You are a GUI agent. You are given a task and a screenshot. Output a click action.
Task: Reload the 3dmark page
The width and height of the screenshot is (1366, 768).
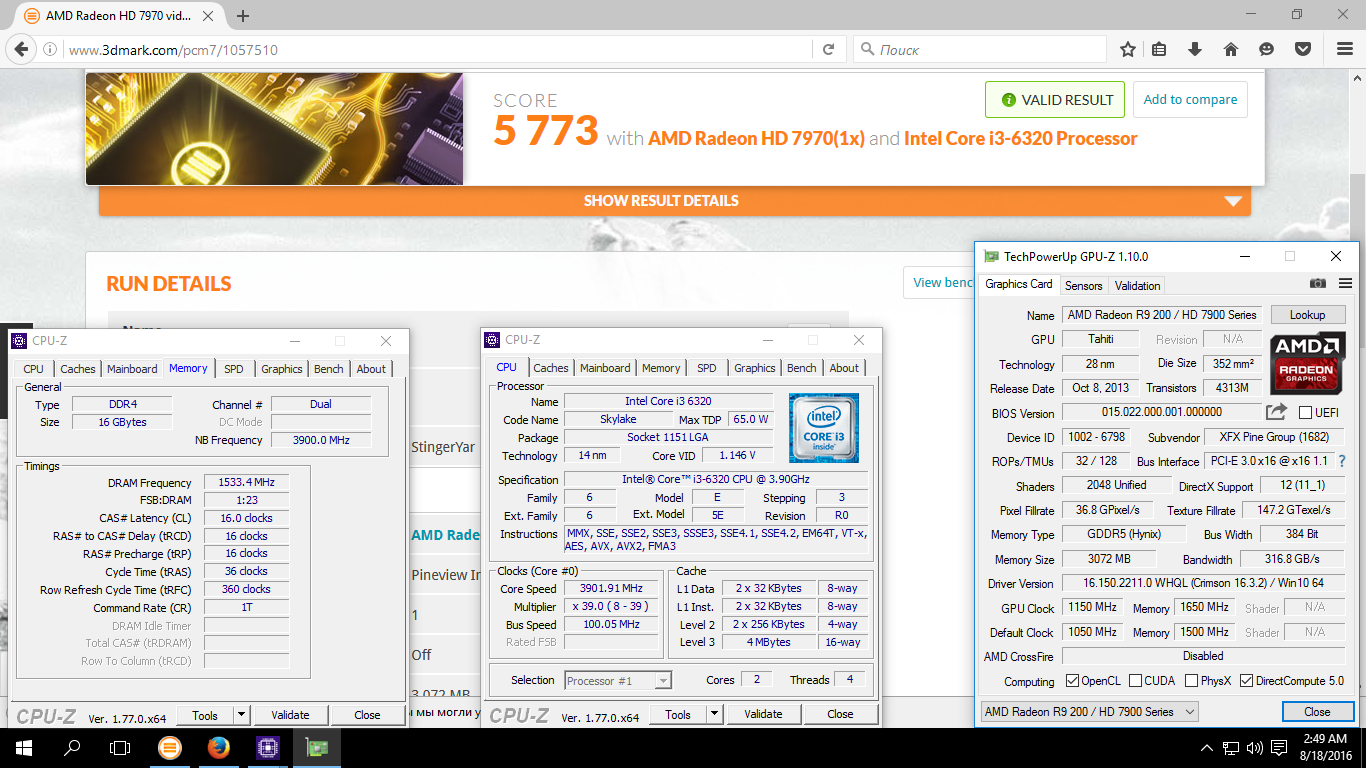point(828,49)
